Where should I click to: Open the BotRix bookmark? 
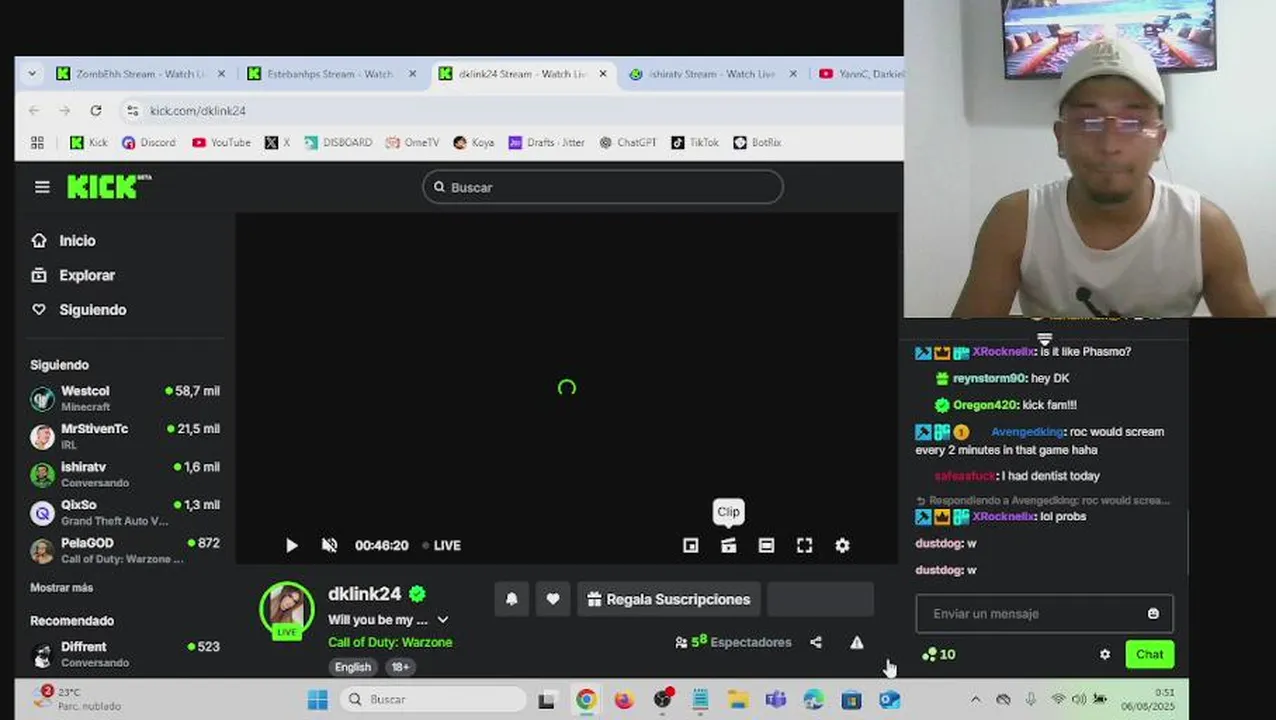point(756,142)
